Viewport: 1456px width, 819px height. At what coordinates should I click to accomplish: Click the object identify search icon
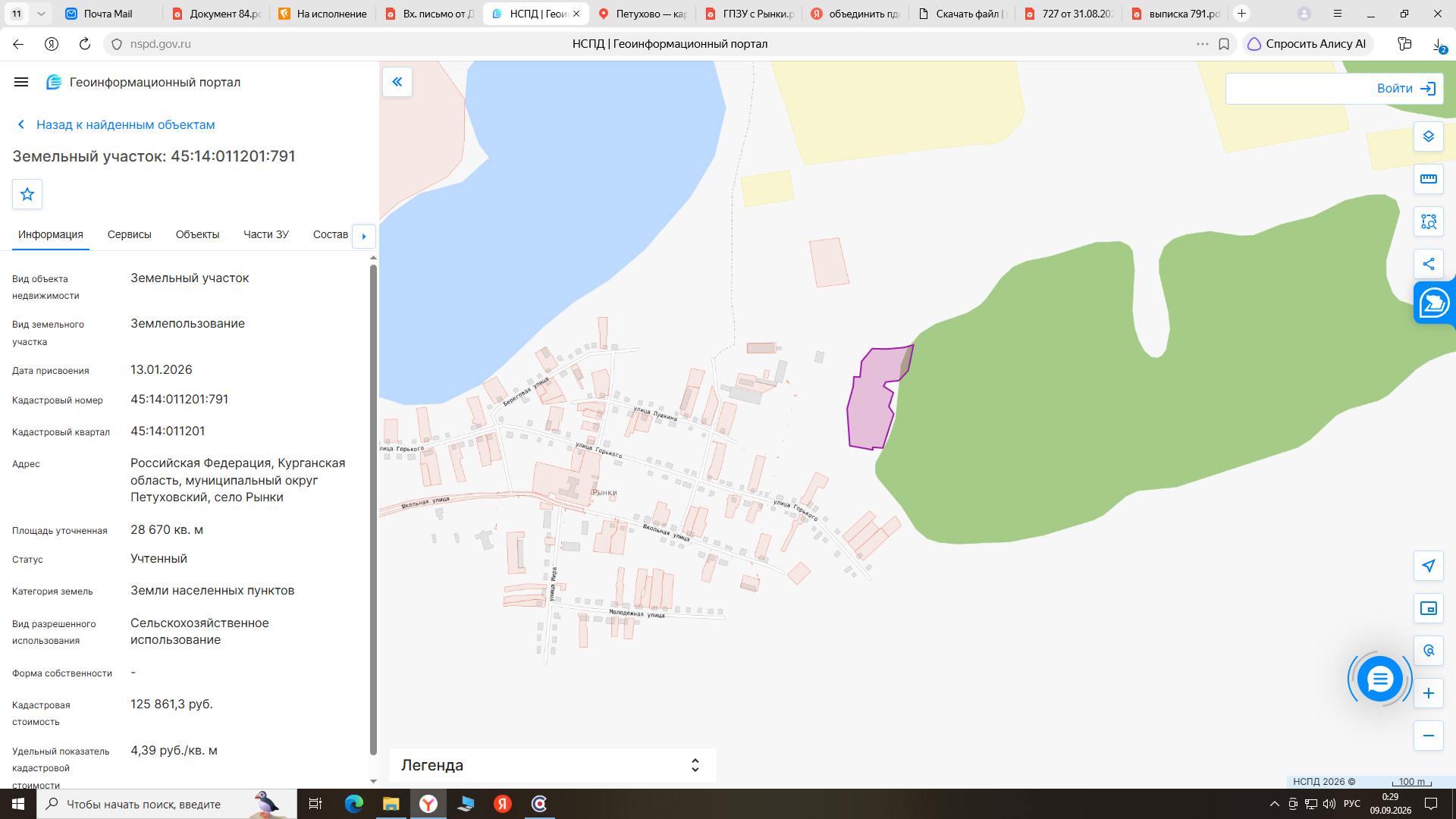pyautogui.click(x=1429, y=651)
